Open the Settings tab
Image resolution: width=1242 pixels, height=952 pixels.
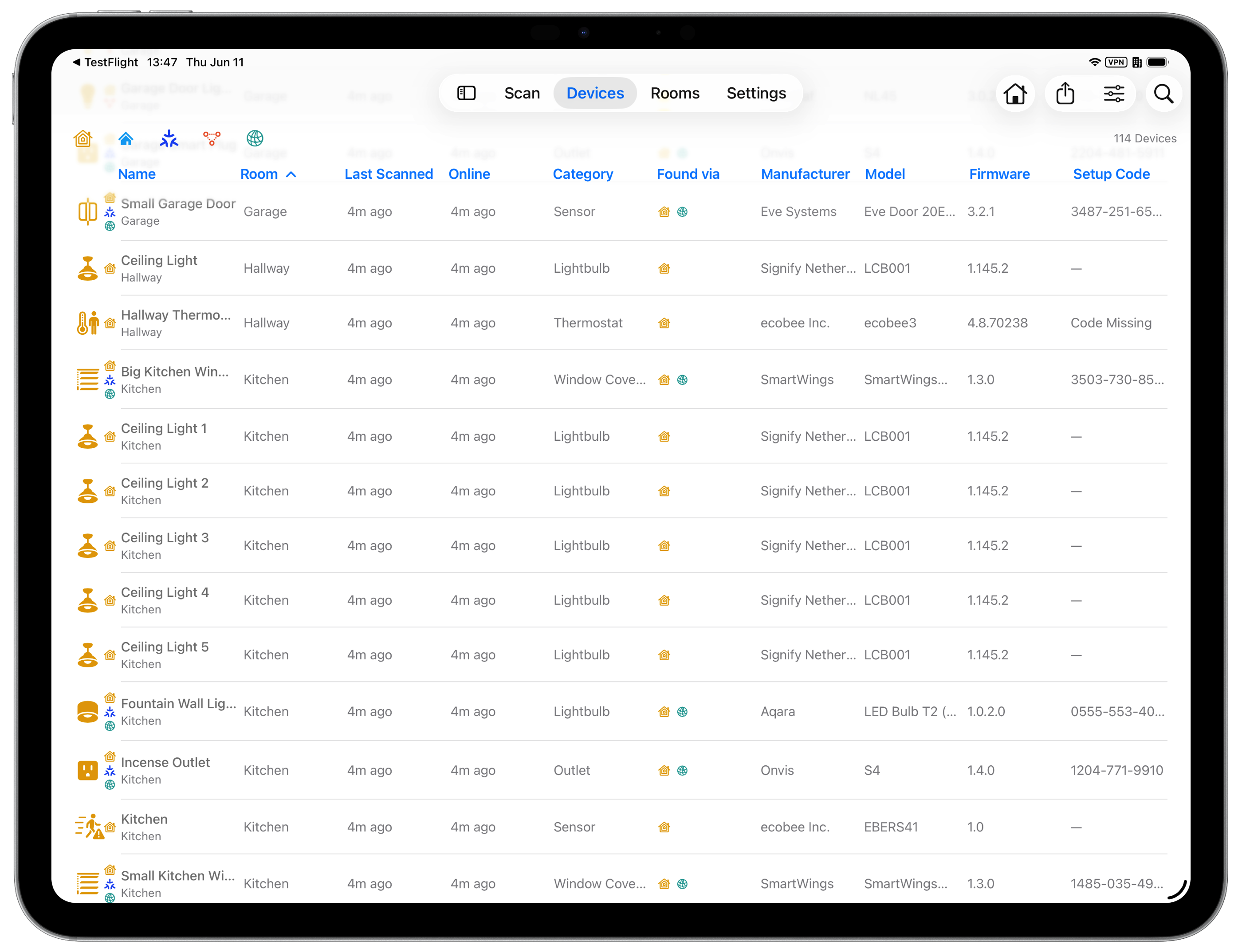coord(756,93)
